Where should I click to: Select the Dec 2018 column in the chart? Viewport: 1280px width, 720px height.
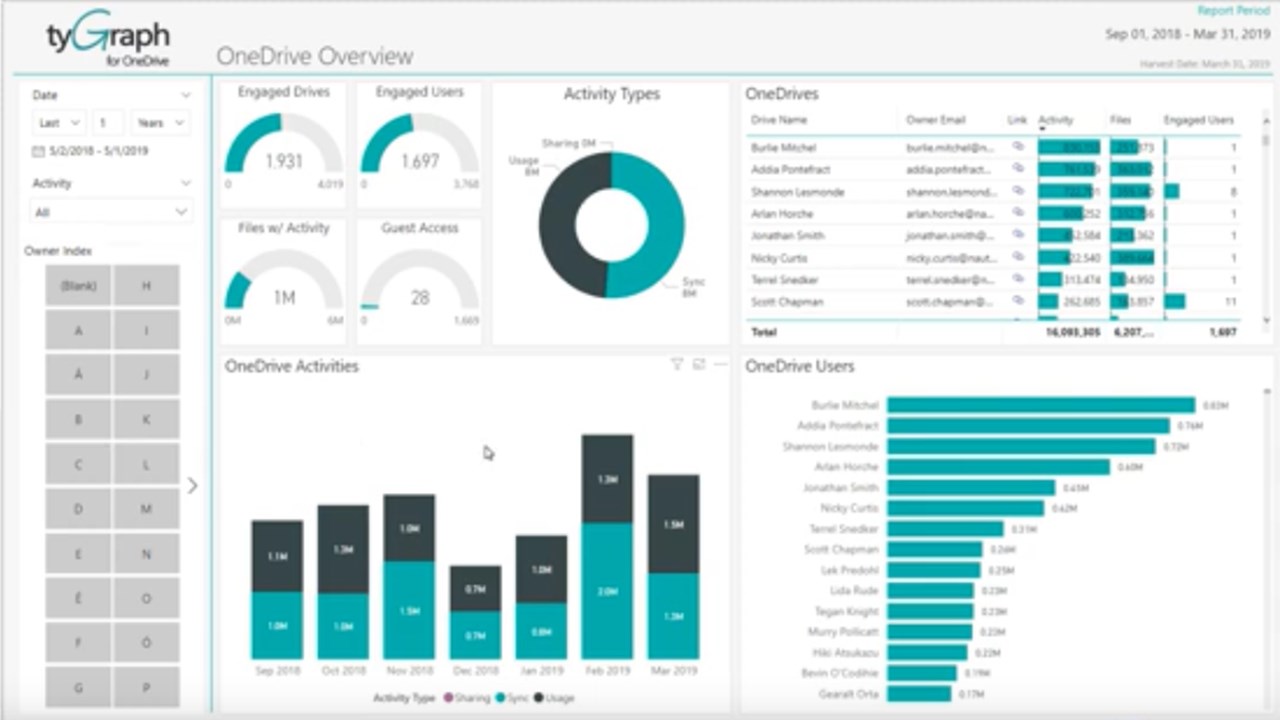pos(475,613)
